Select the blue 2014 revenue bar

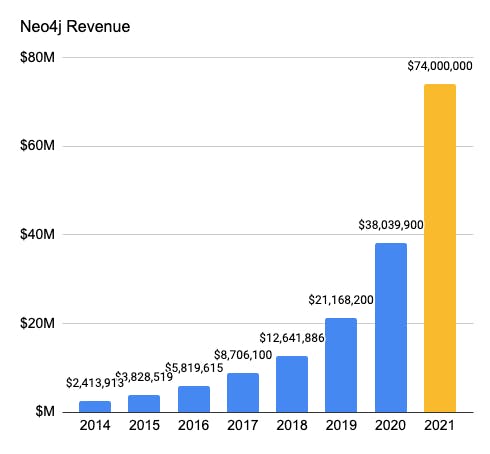[x=95, y=407]
